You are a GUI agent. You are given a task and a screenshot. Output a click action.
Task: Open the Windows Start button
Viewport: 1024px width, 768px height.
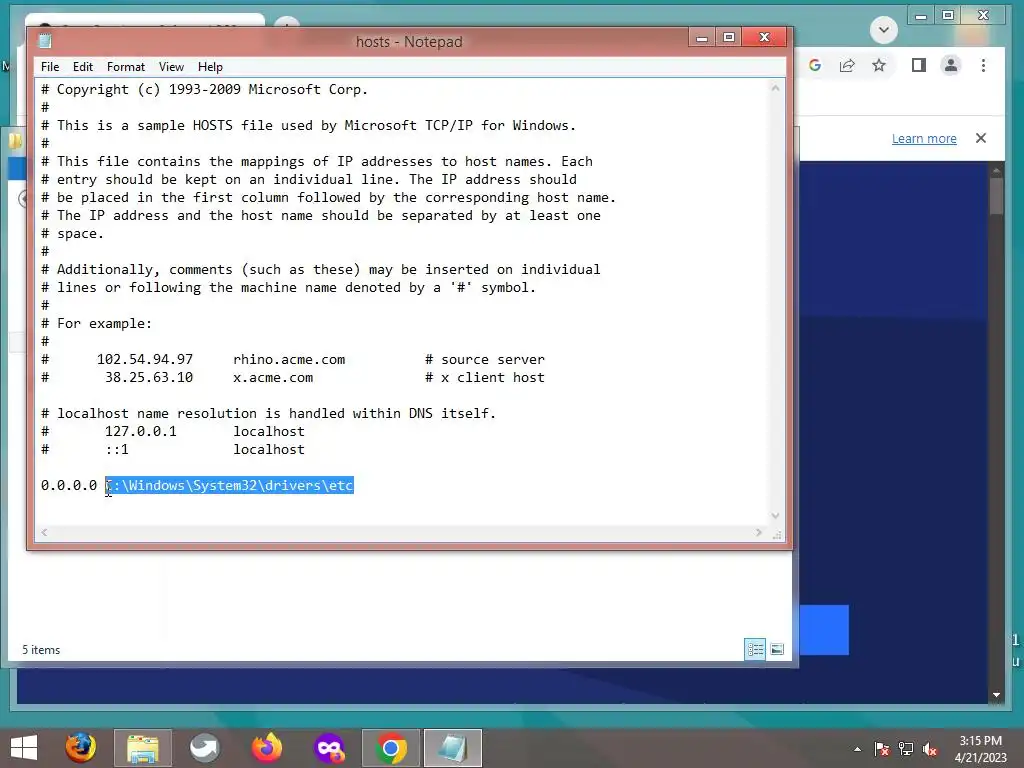coord(24,748)
